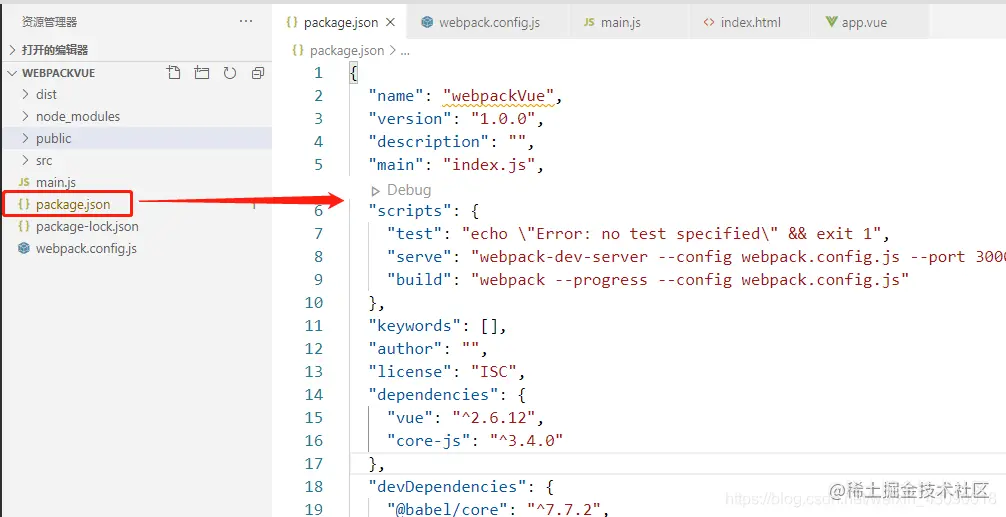Open the explorer more actions ellipsis
1006x517 pixels.
pos(246,21)
